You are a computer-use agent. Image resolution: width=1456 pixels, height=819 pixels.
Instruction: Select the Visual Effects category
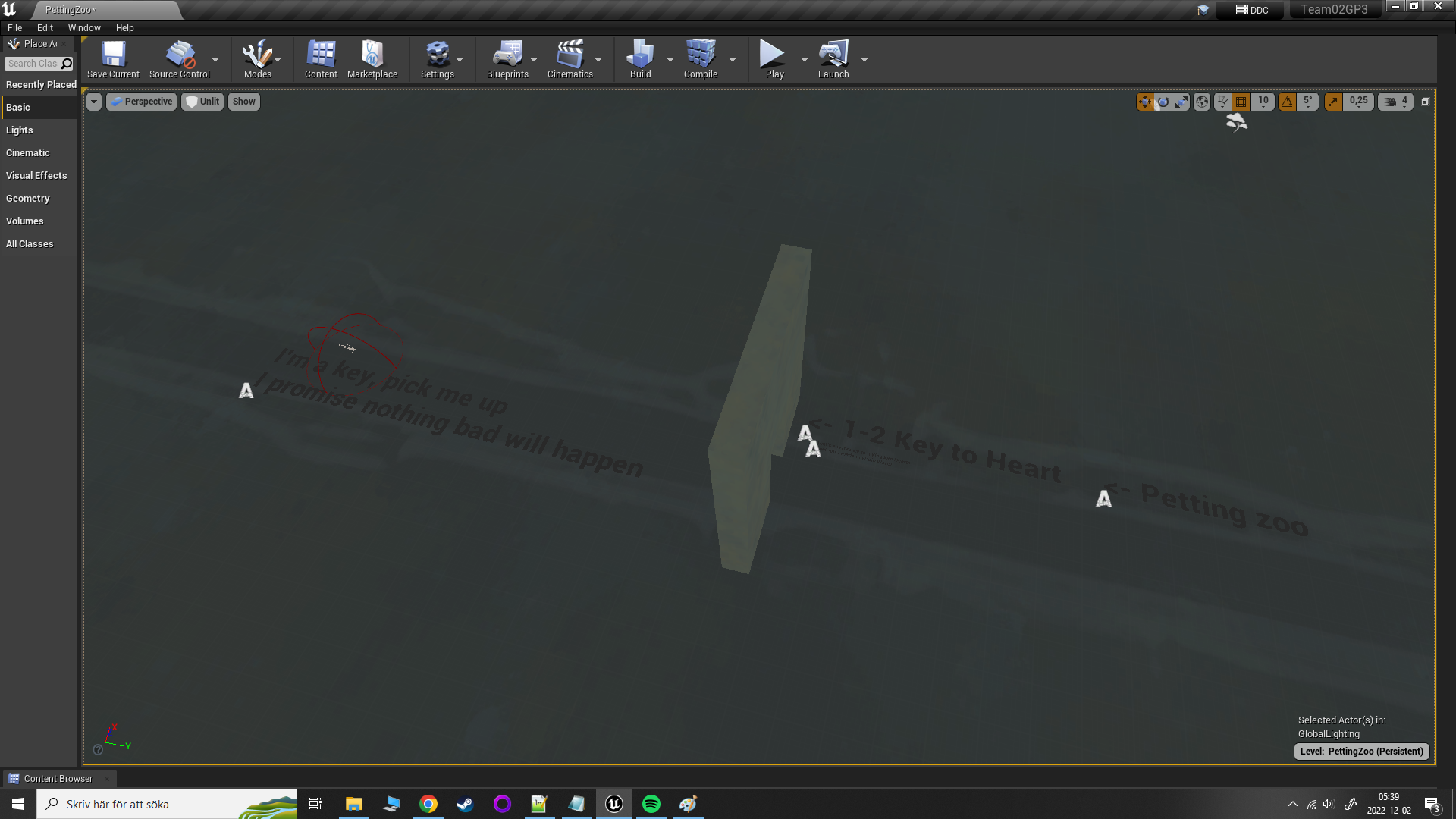point(39,176)
